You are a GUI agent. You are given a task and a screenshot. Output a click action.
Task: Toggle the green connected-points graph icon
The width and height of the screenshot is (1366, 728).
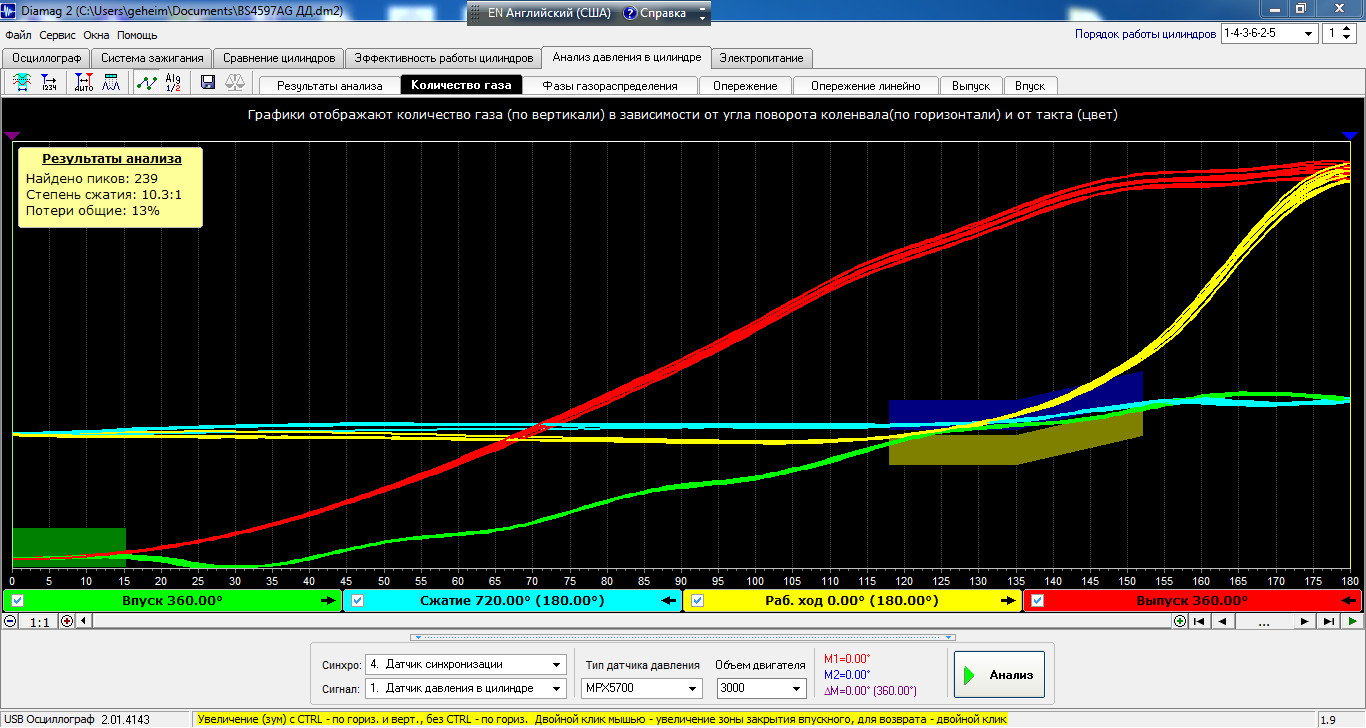147,83
